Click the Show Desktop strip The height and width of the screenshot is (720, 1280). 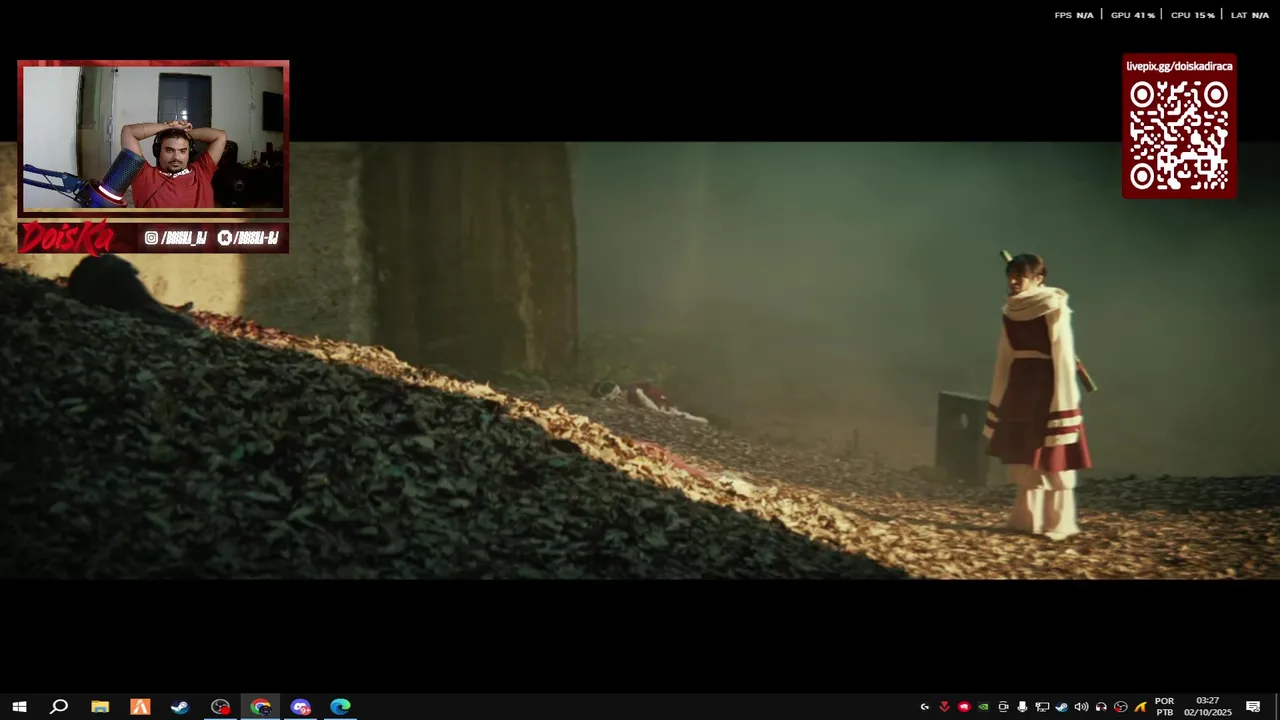(1277, 707)
